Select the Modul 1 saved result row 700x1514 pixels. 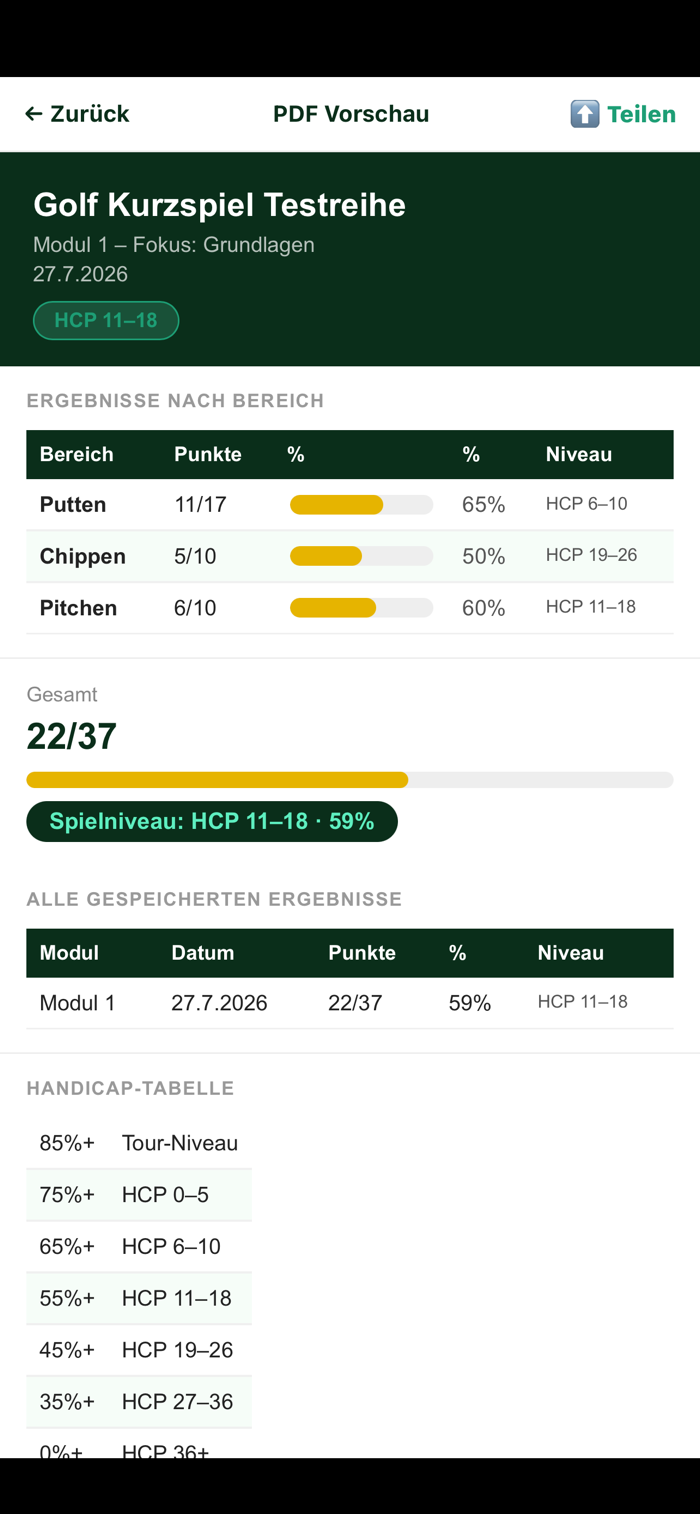[350, 1003]
